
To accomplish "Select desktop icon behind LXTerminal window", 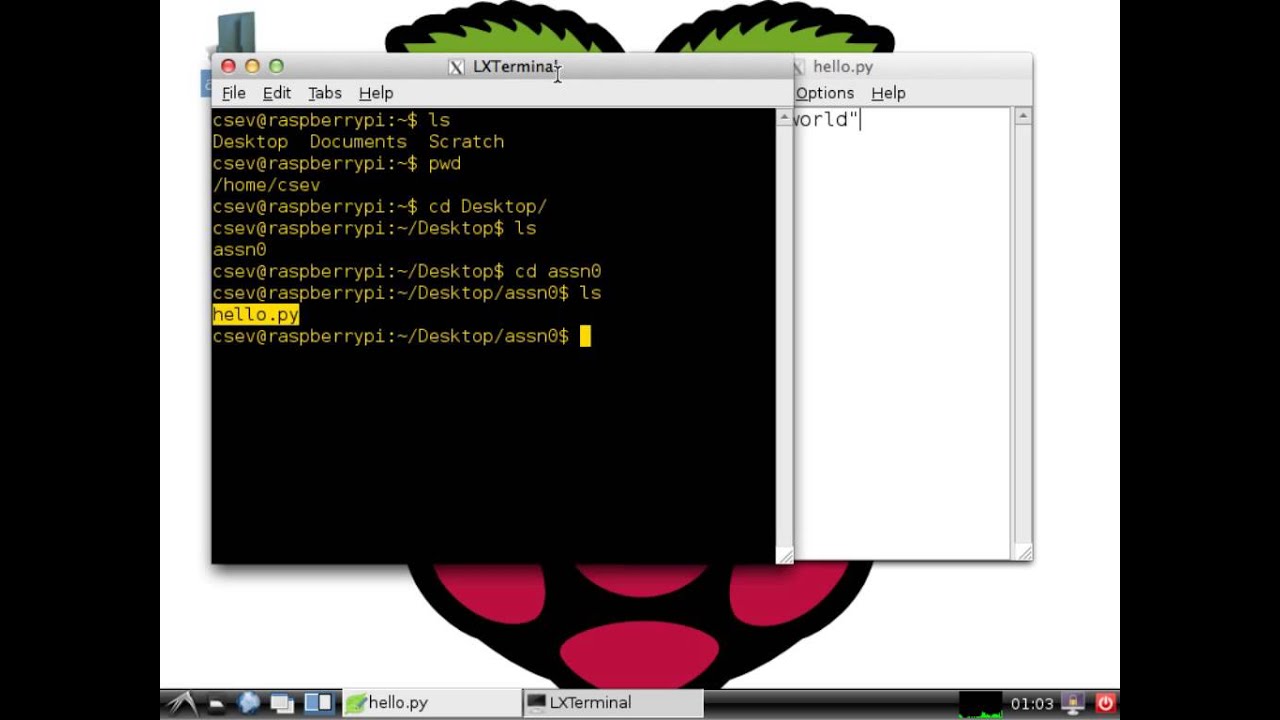I will click(x=234, y=32).
